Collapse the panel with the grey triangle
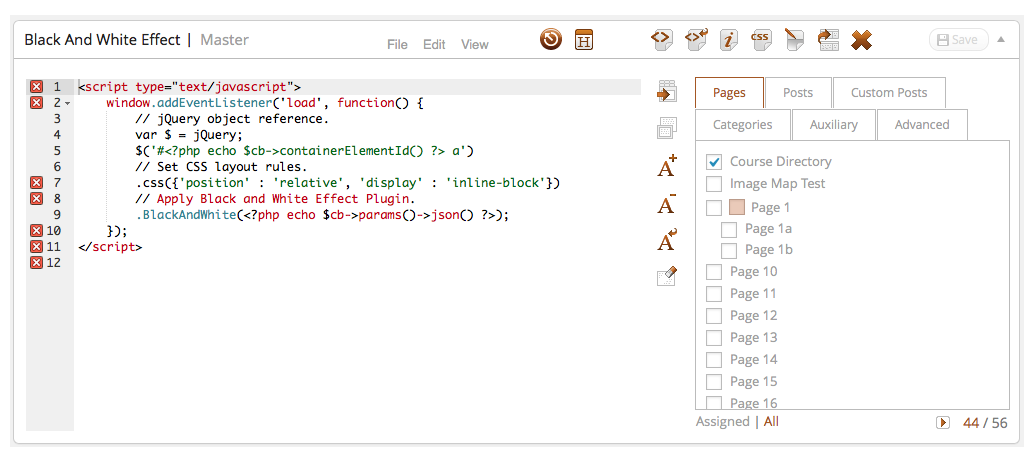 1001,40
